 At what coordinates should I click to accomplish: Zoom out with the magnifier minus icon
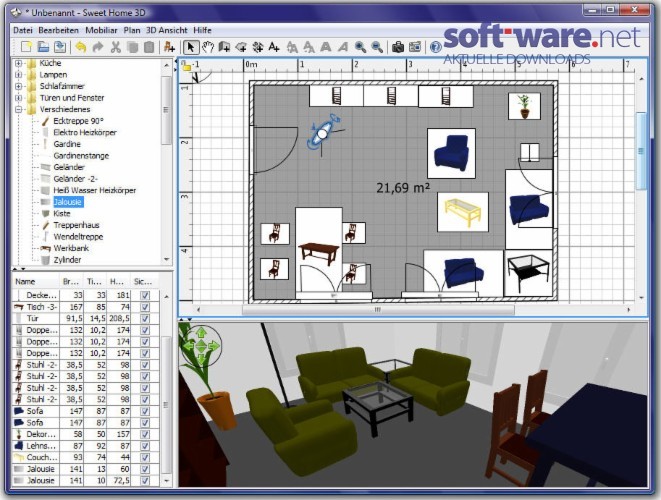pyautogui.click(x=377, y=47)
